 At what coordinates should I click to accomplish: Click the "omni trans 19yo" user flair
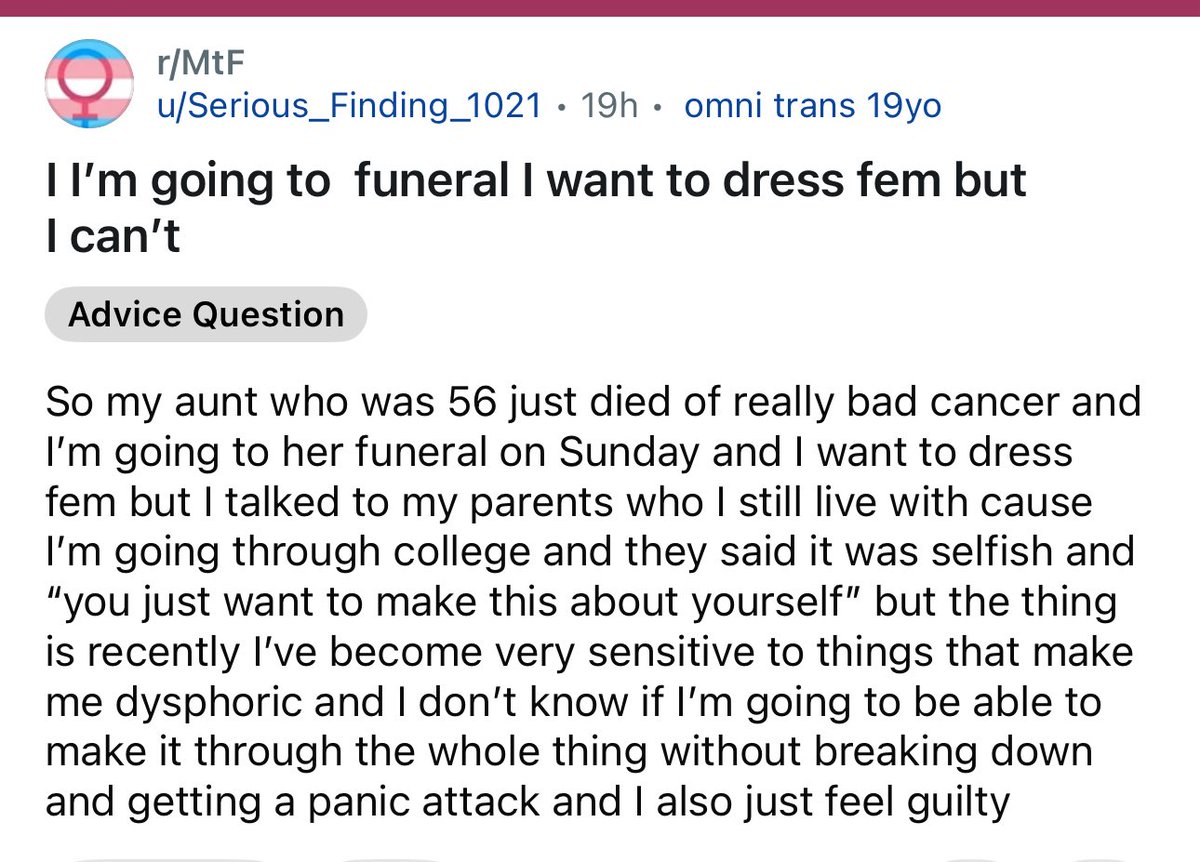tap(812, 104)
